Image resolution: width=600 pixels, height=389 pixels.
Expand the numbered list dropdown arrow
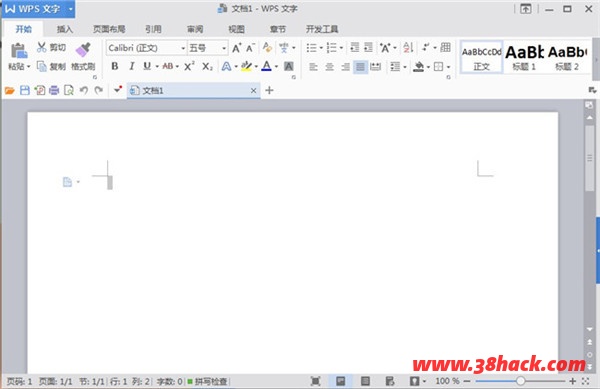click(x=341, y=48)
